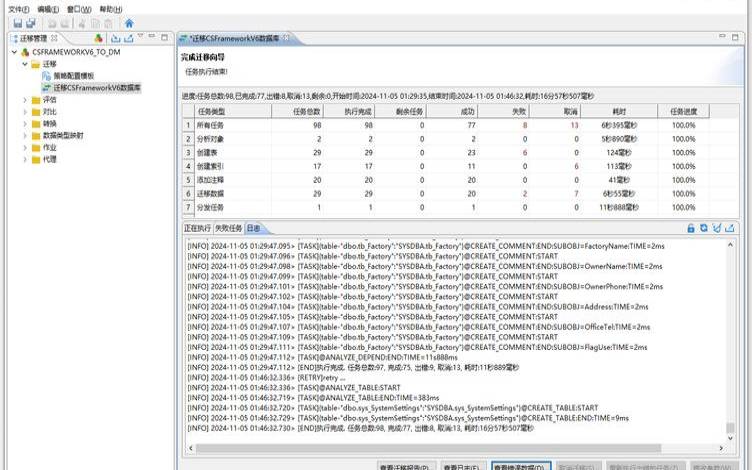
Task: Select the 创建表 row label
Action: coord(207,153)
